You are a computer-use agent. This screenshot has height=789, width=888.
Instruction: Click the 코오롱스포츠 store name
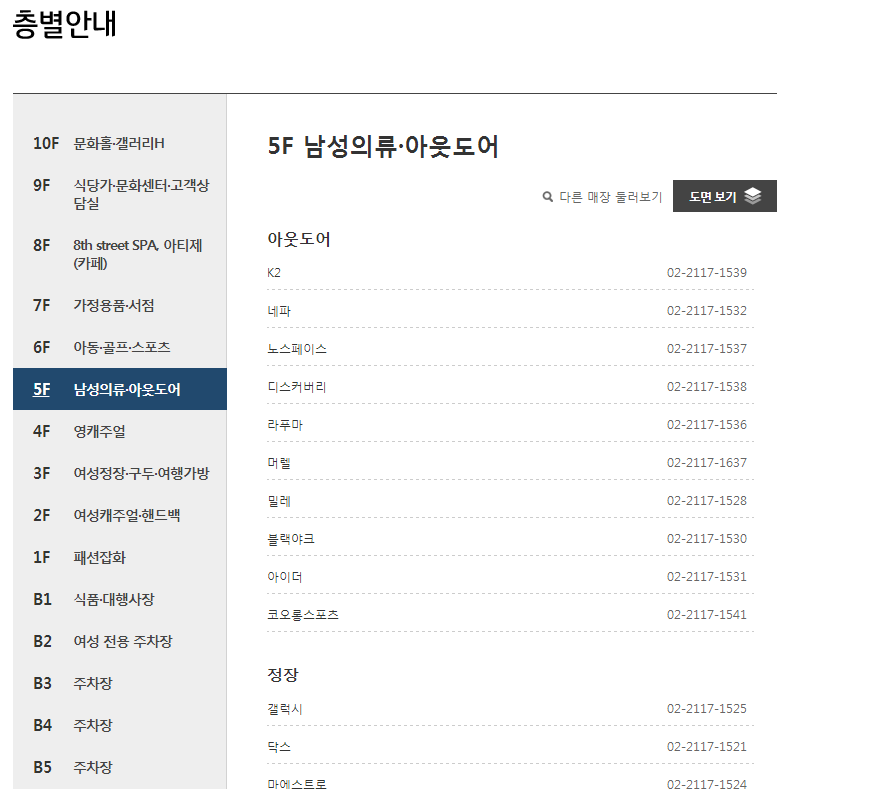click(x=303, y=614)
